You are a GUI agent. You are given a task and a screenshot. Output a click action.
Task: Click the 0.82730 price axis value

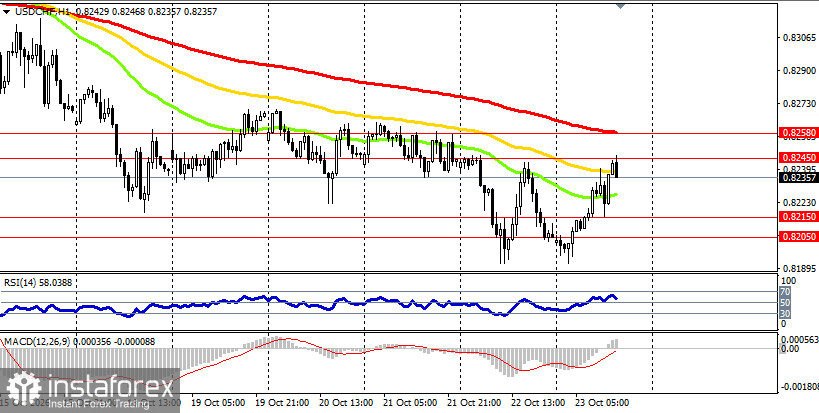click(800, 104)
